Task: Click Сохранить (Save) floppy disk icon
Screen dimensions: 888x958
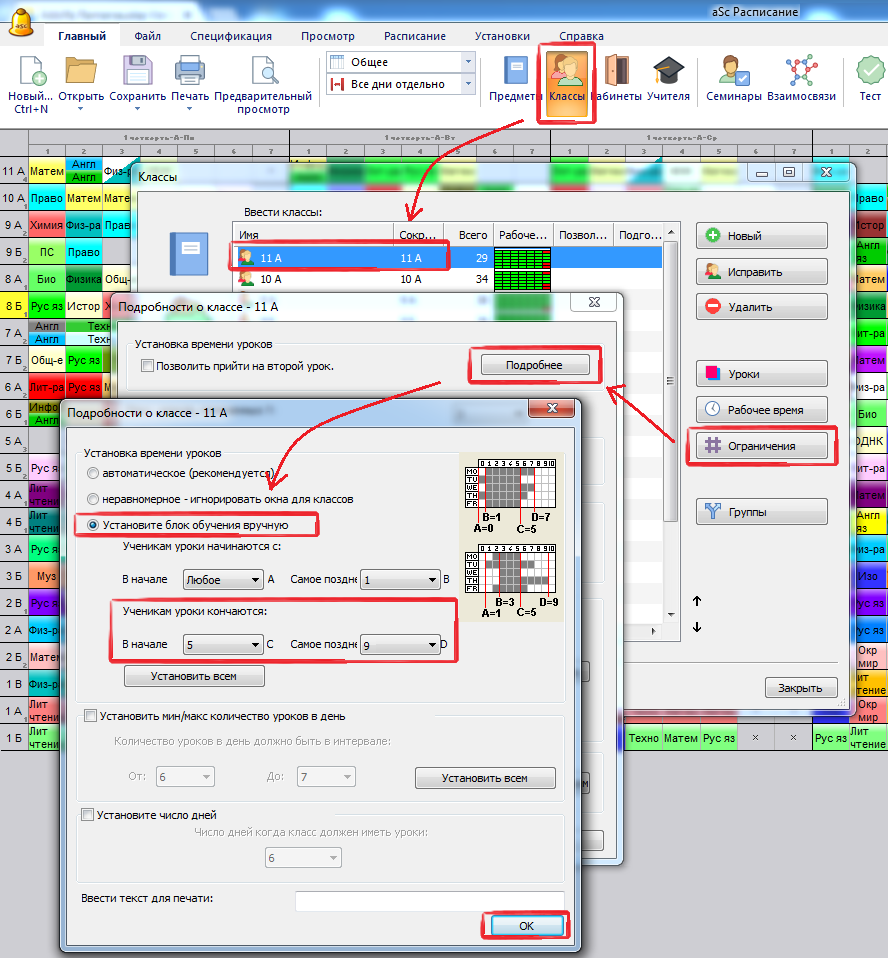Action: (x=138, y=72)
